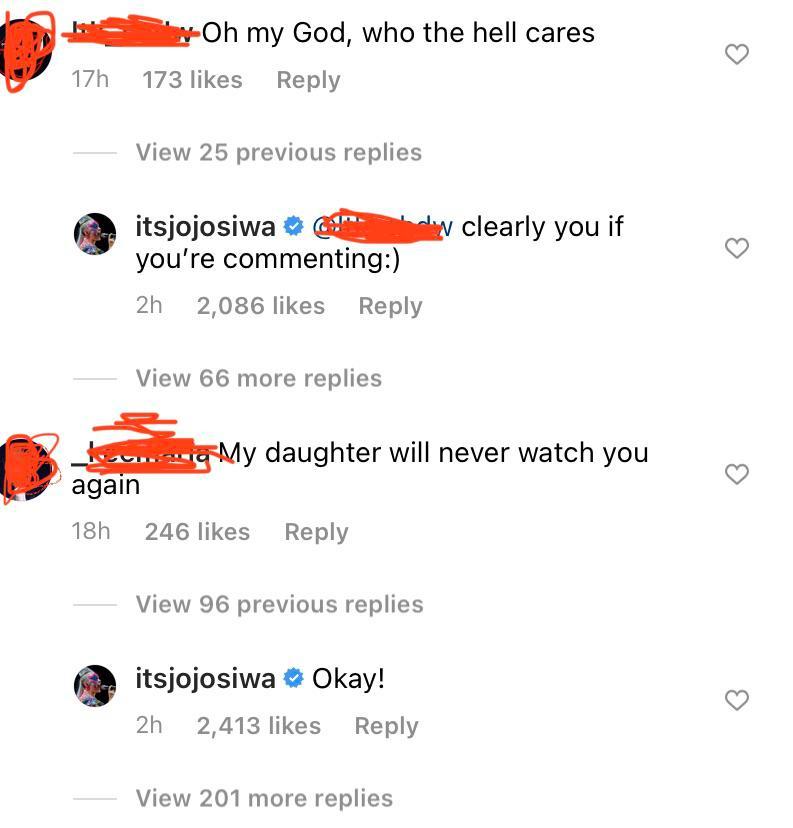Like the 'My daughter will never watch' comment
This screenshot has width=793, height=828.
coord(737,474)
